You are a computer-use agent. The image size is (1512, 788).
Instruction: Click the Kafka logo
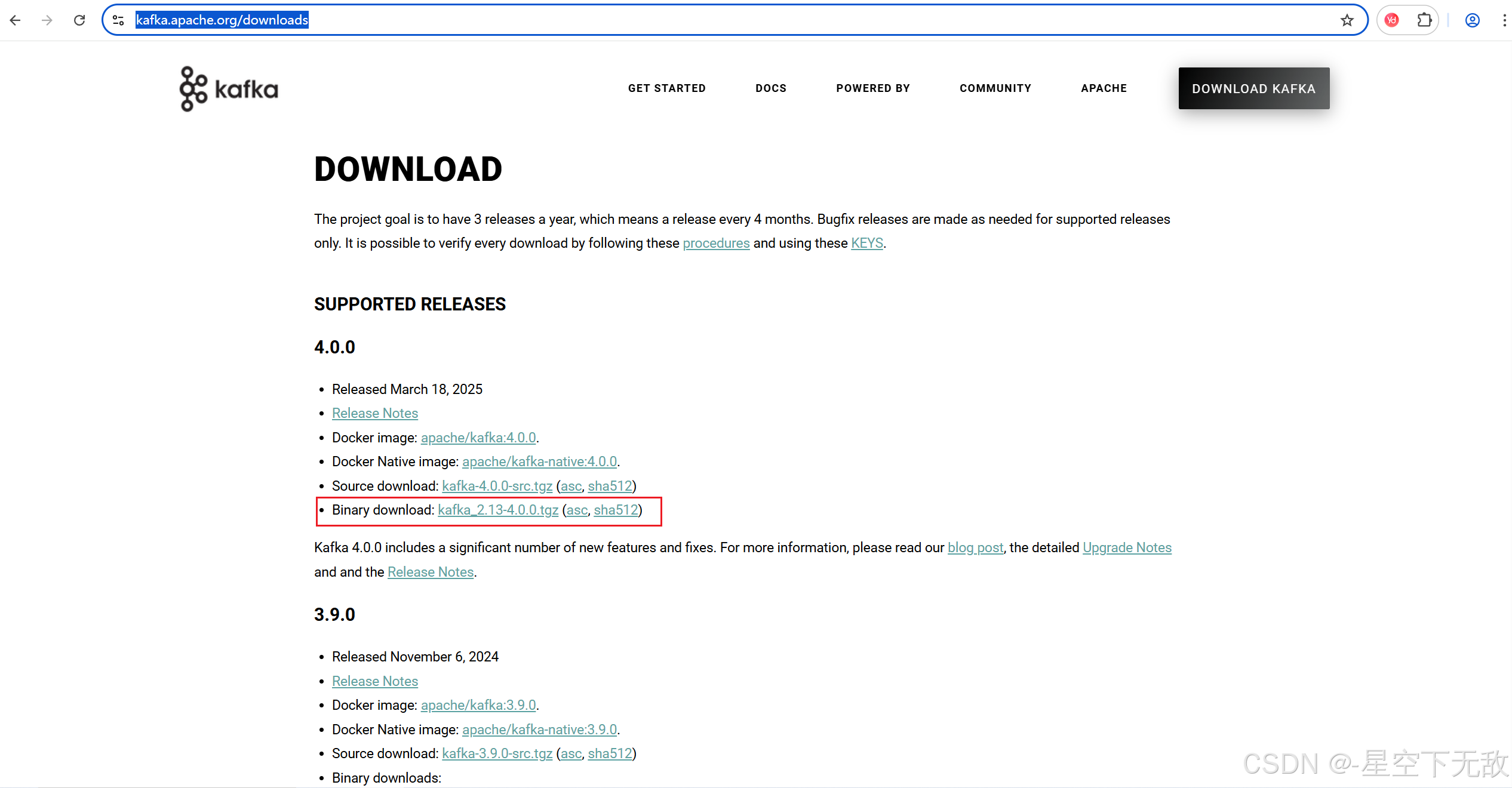[x=227, y=88]
